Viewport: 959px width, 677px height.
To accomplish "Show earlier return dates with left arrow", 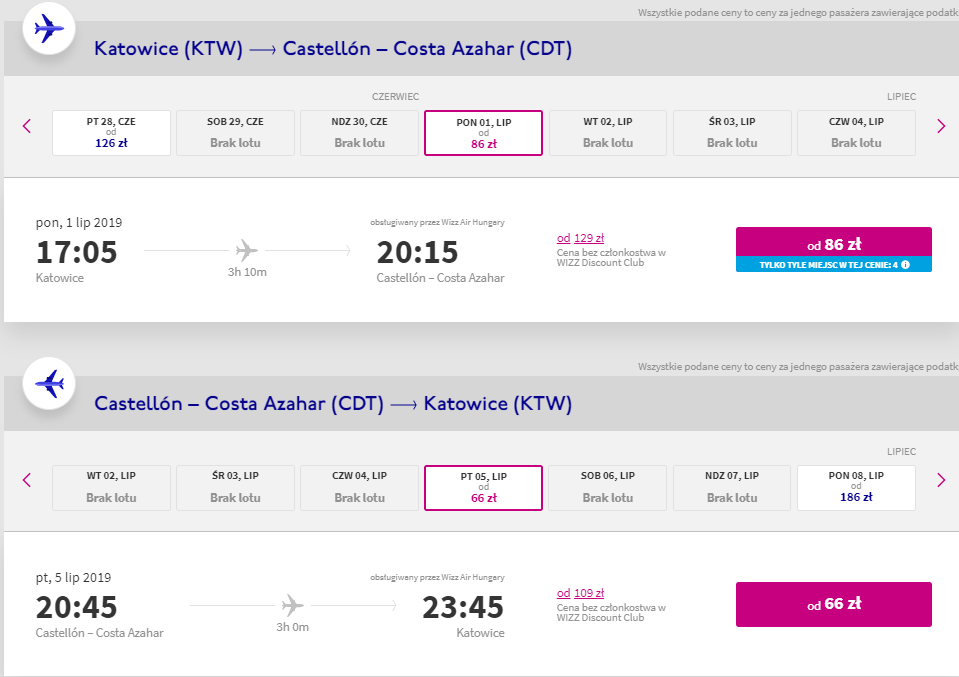I will [27, 480].
